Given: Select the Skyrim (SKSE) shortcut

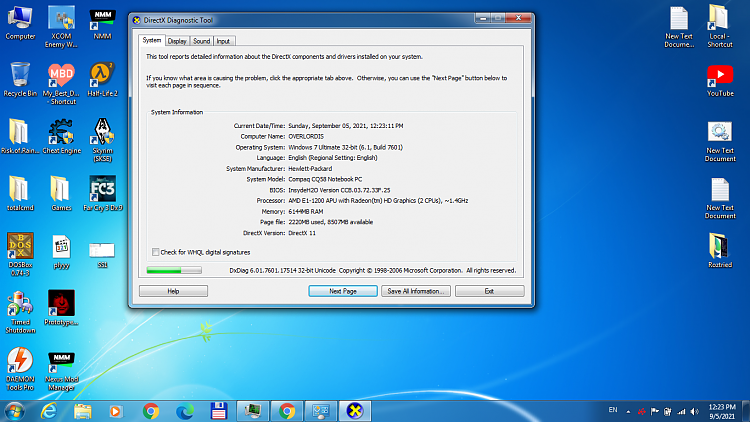Looking at the screenshot, I should tap(102, 140).
